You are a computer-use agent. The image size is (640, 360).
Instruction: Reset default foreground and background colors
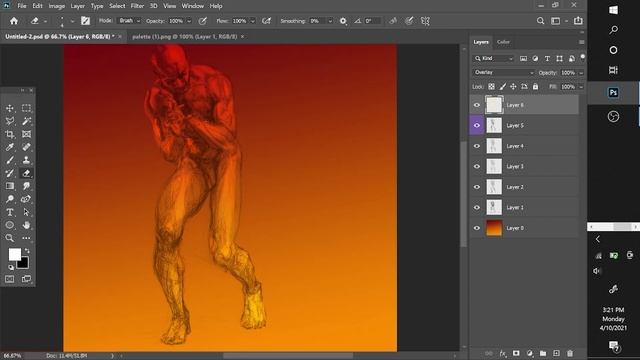coord(11,267)
